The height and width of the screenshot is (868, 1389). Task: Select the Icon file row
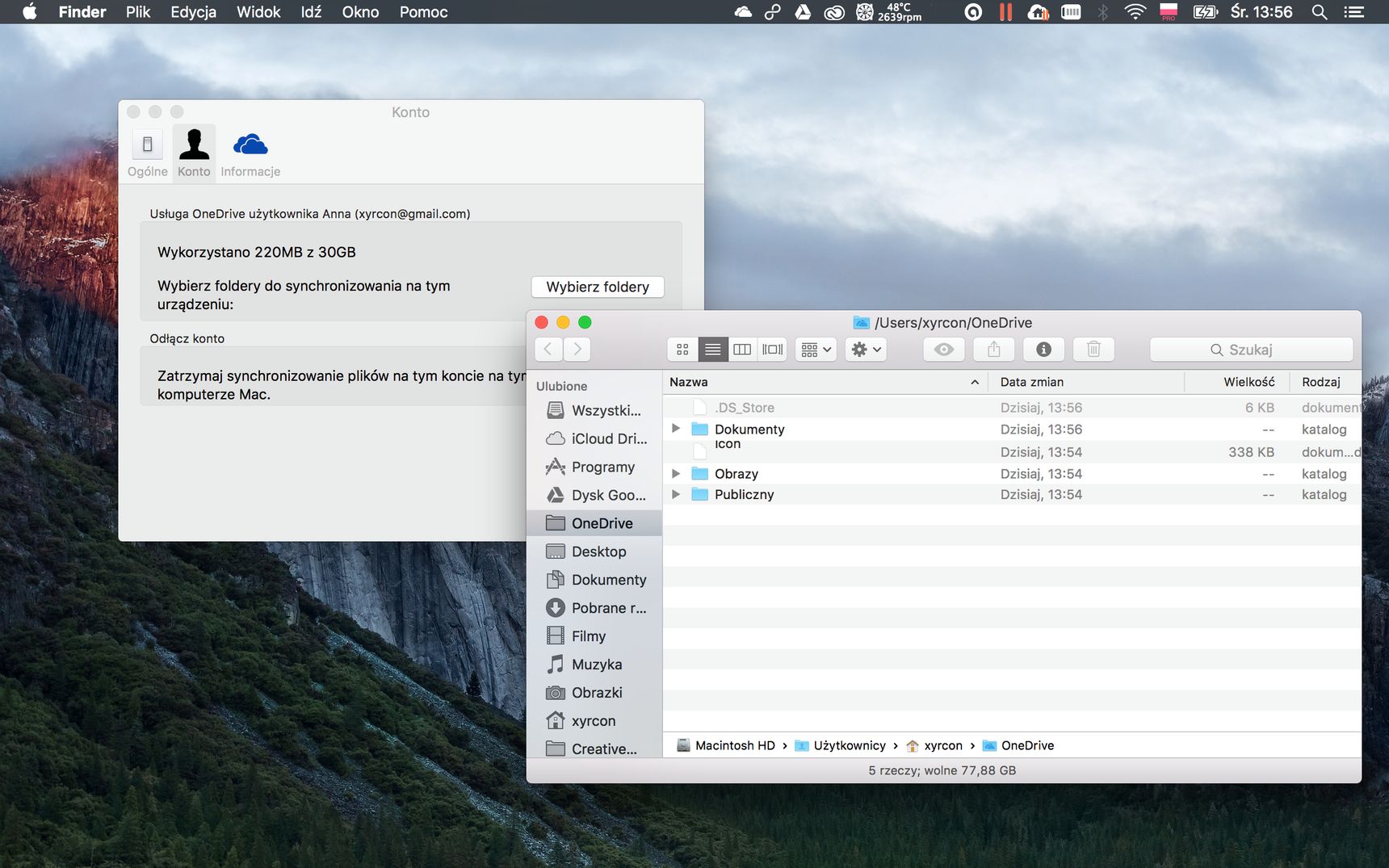pyautogui.click(x=1012, y=451)
